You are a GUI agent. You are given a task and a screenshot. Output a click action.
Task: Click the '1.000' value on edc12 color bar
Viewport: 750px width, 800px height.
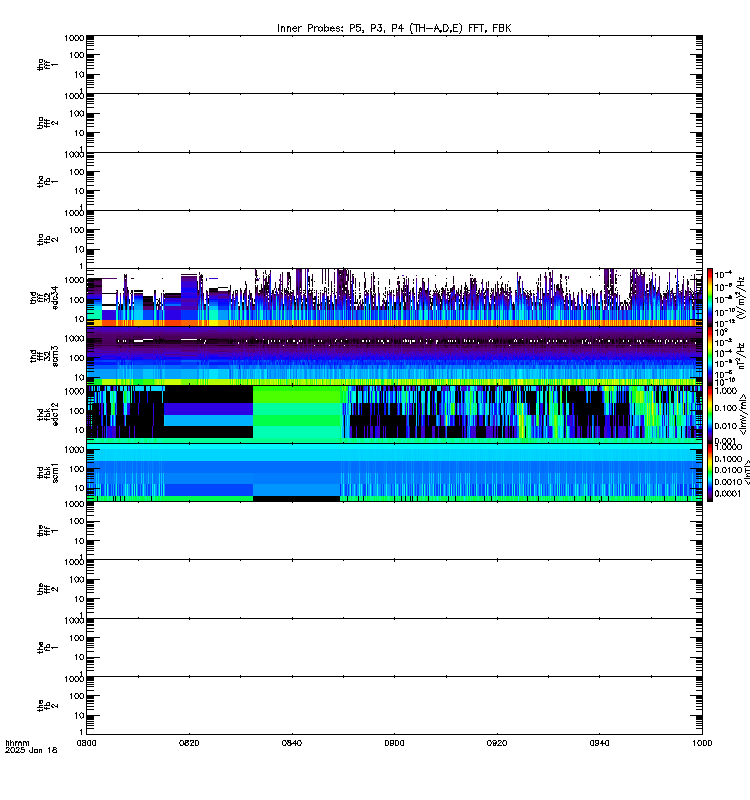(x=726, y=391)
